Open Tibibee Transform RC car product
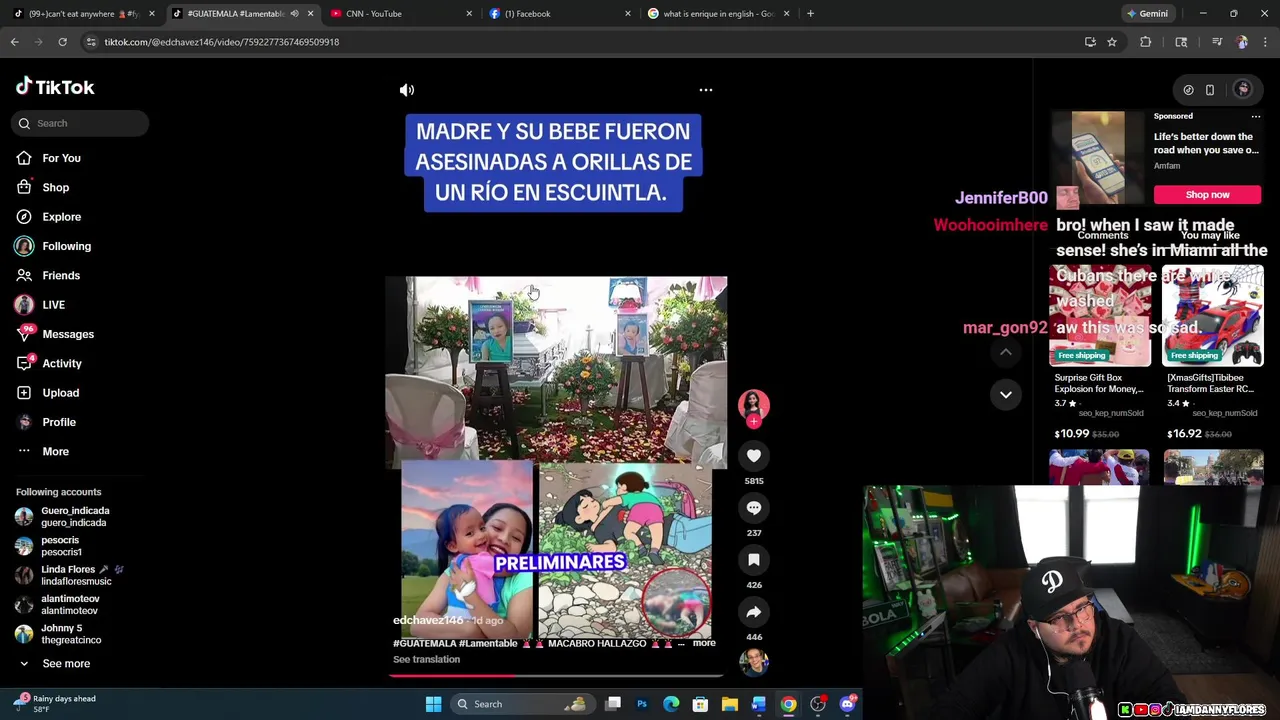 (x=1213, y=316)
